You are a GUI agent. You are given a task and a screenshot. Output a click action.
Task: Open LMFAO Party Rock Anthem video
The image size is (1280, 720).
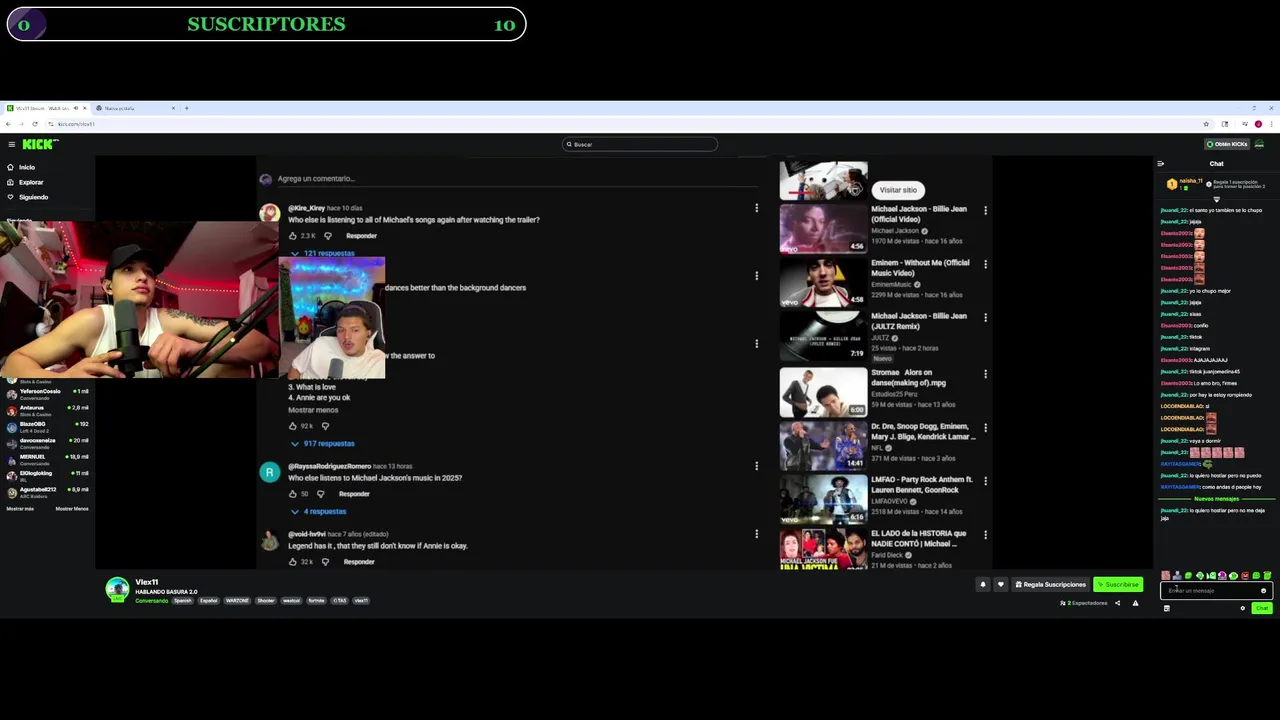[x=823, y=499]
